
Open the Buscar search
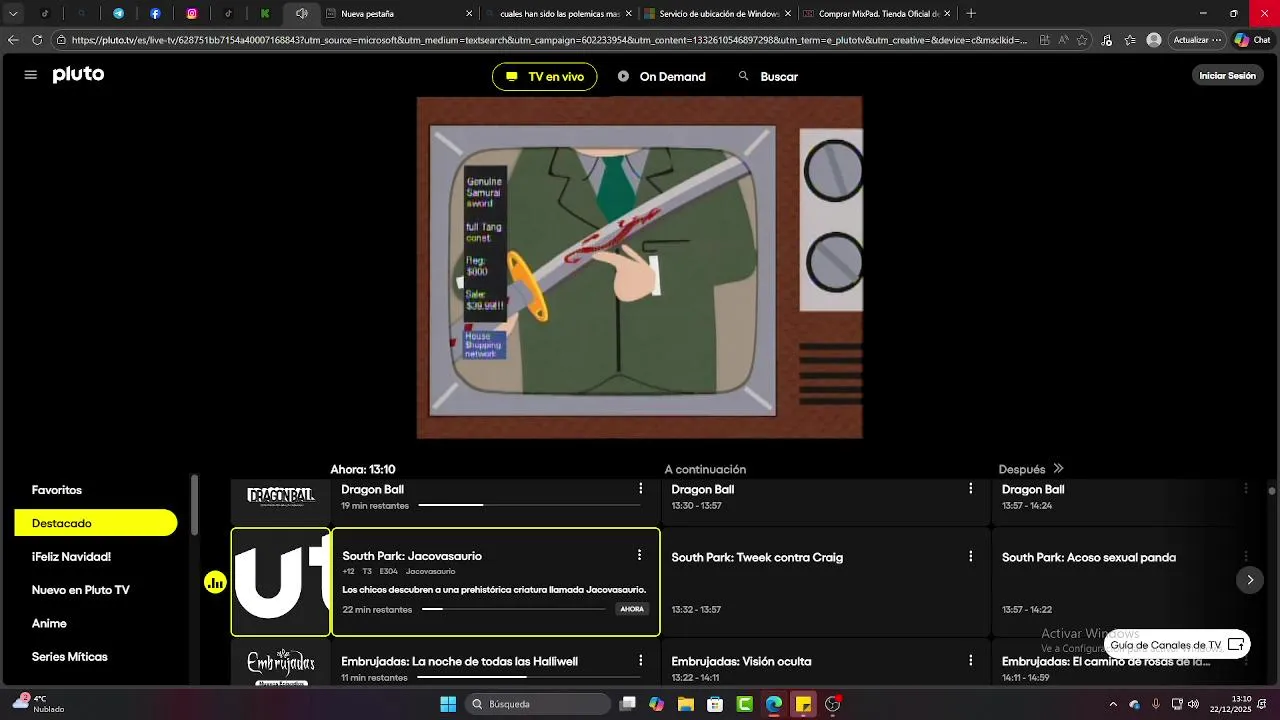[768, 77]
